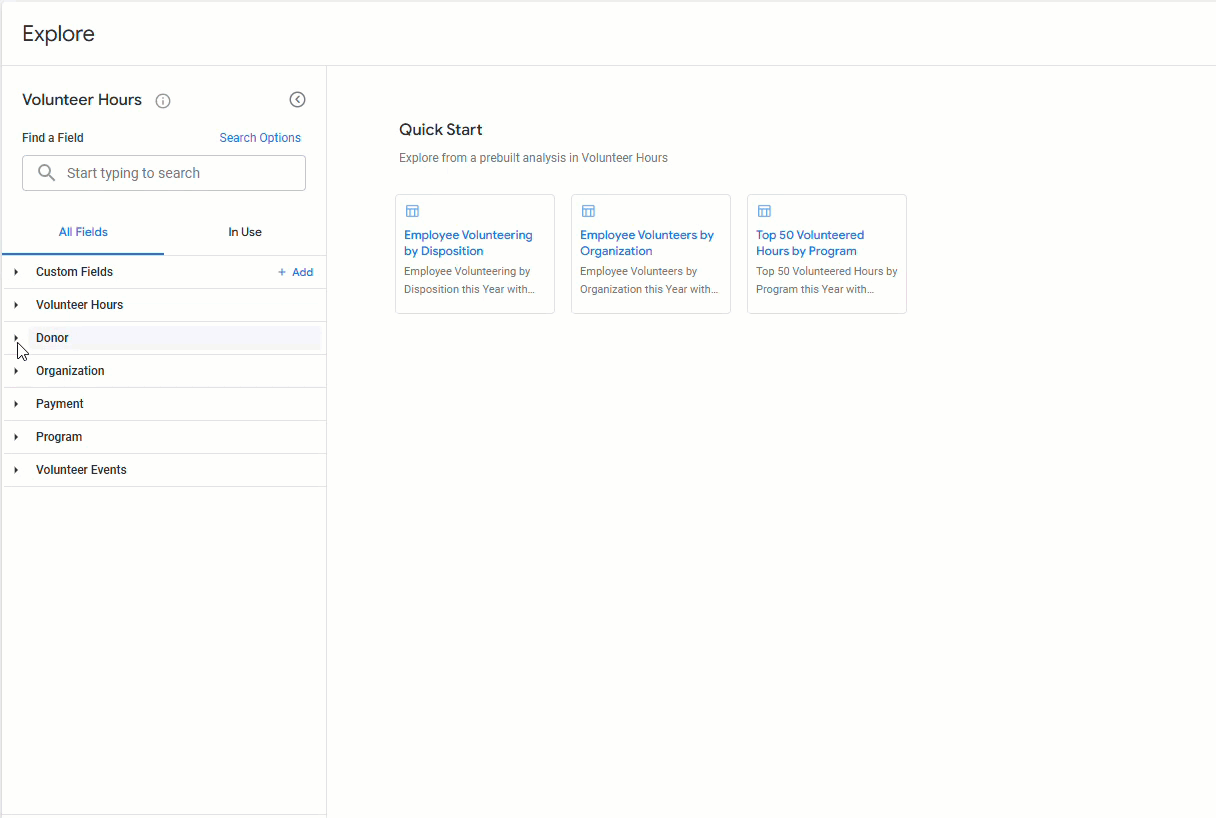Click the magnifier icon in the search box

coord(46,173)
